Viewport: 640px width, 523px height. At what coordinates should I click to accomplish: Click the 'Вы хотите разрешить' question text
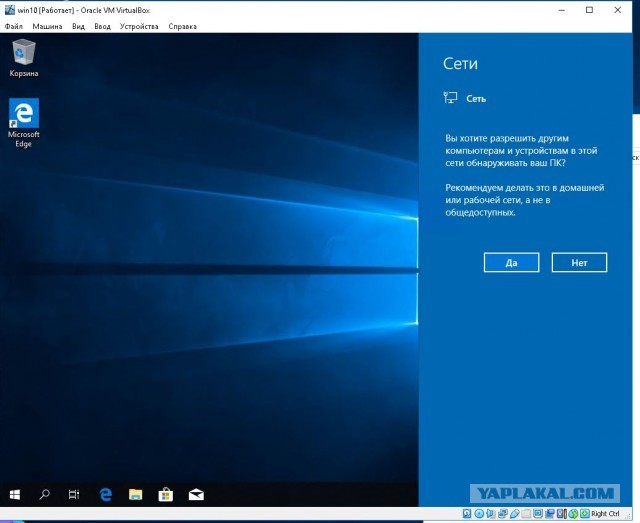pos(521,151)
